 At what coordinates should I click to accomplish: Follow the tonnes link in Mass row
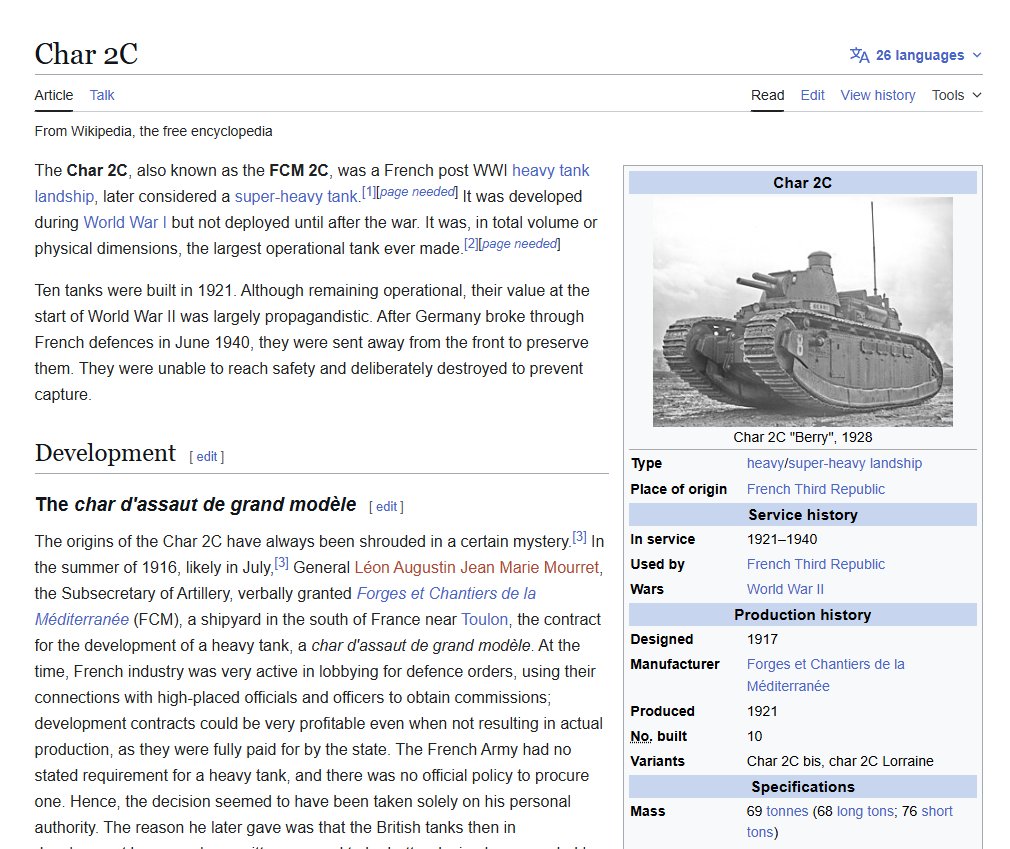[x=787, y=811]
